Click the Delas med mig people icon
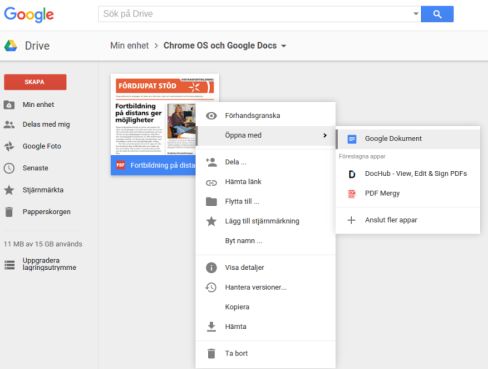The width and height of the screenshot is (488, 369). pyautogui.click(x=9, y=125)
